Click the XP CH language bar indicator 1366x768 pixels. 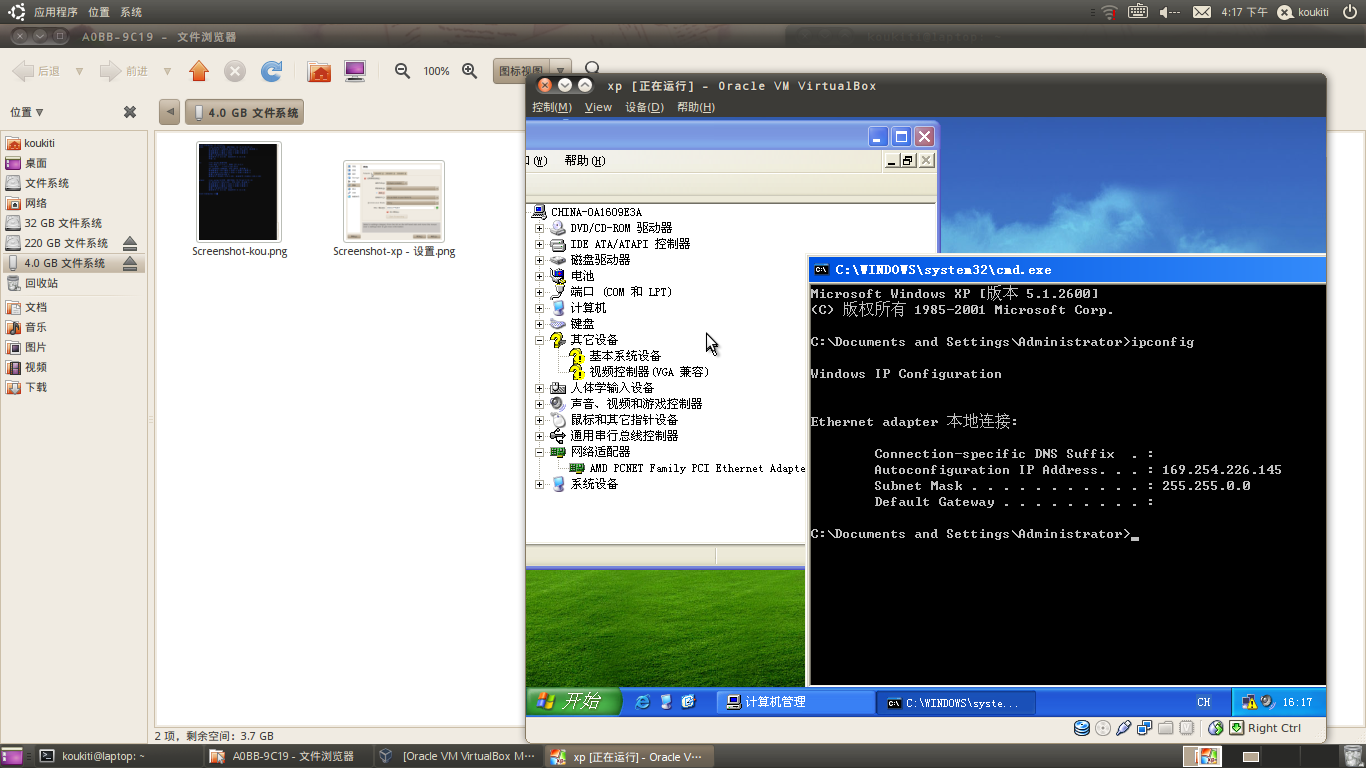coord(1204,702)
